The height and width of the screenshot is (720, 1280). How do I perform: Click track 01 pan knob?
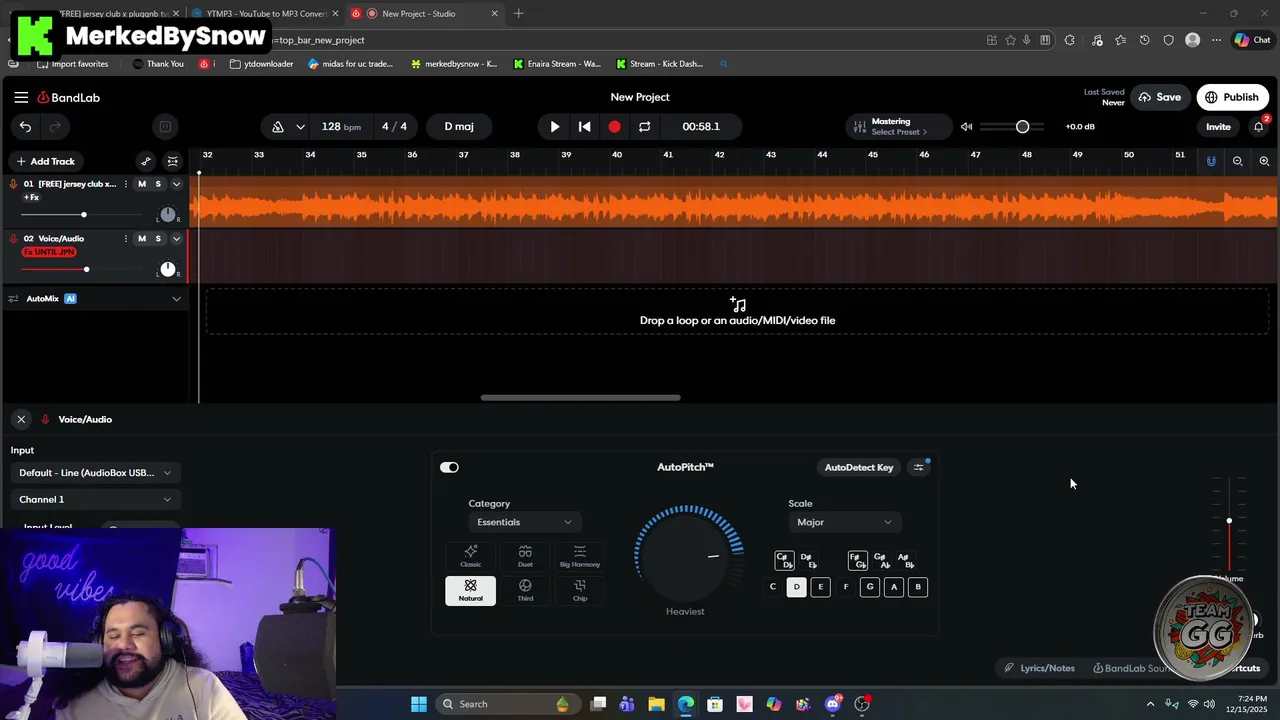click(168, 215)
